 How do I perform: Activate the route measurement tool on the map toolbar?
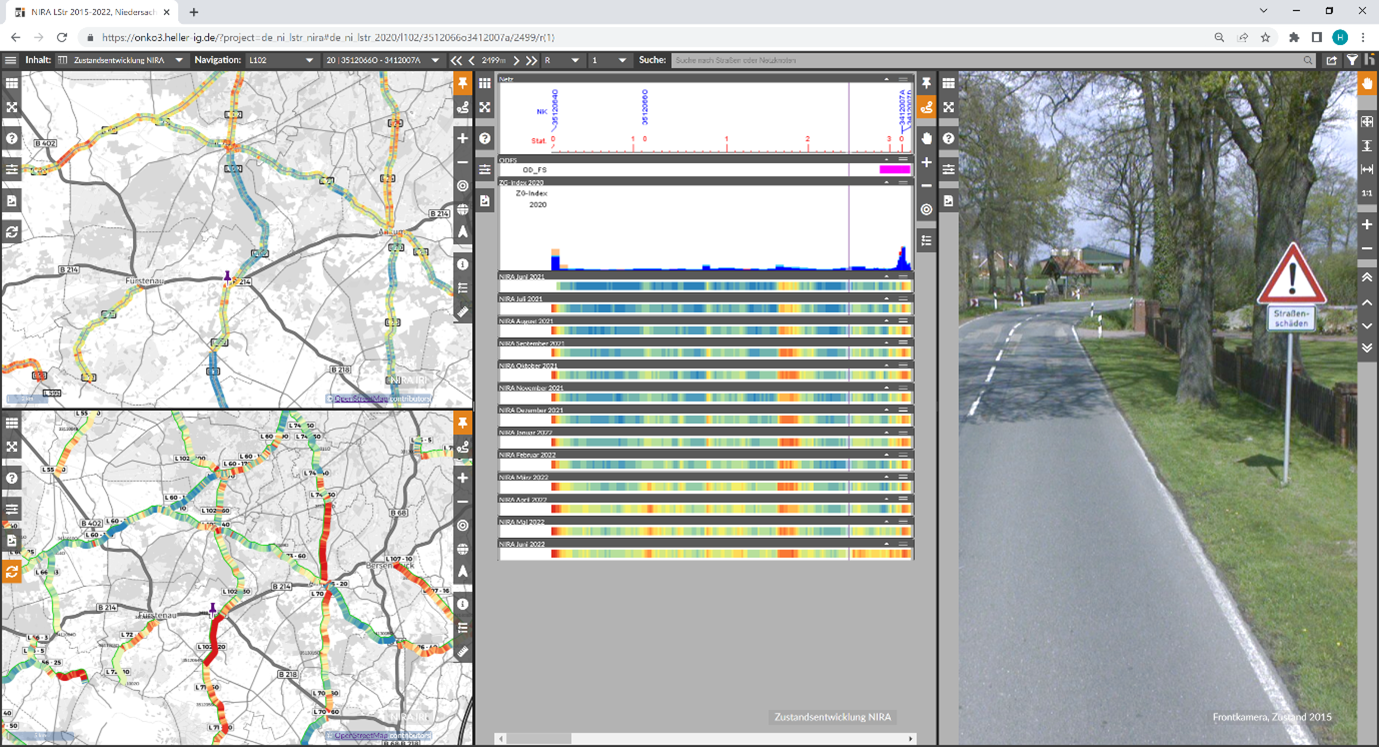(461, 107)
